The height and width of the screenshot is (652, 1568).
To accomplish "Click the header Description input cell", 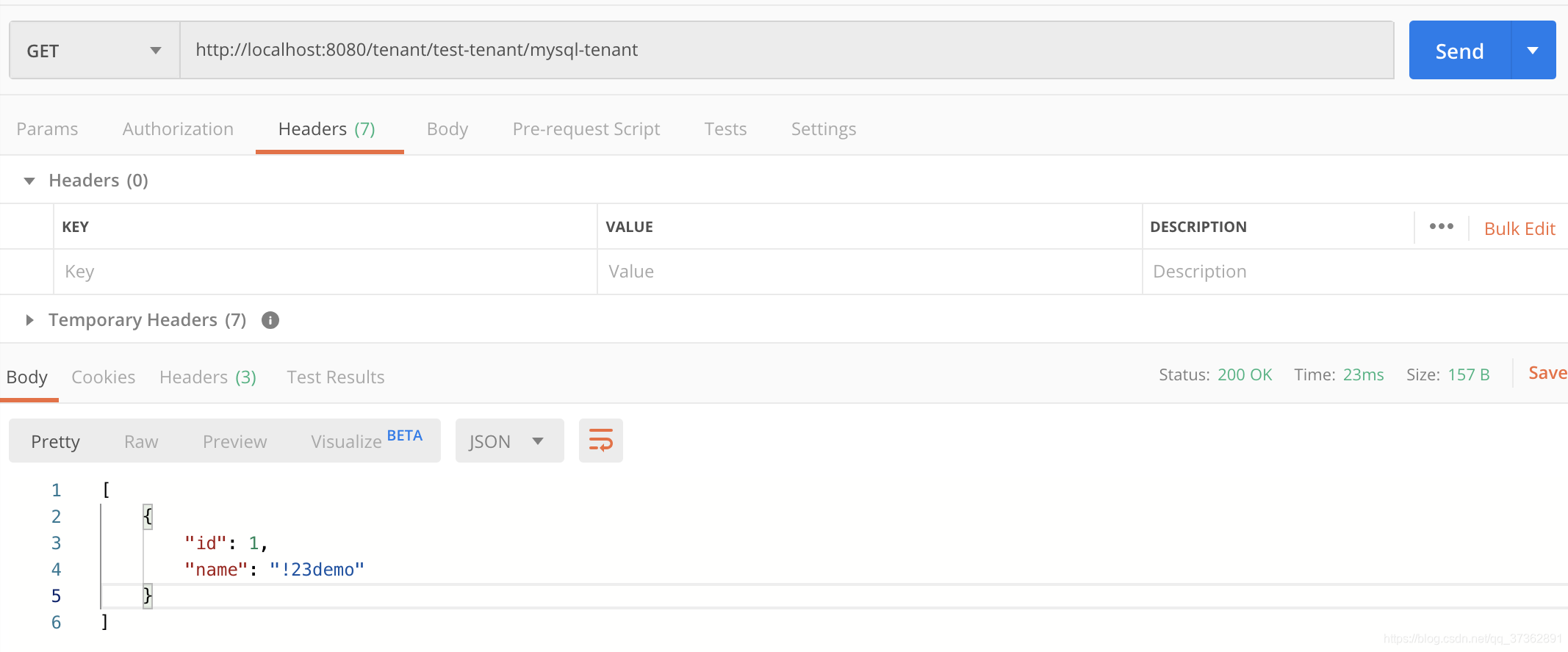I will pyautogui.click(x=1355, y=272).
